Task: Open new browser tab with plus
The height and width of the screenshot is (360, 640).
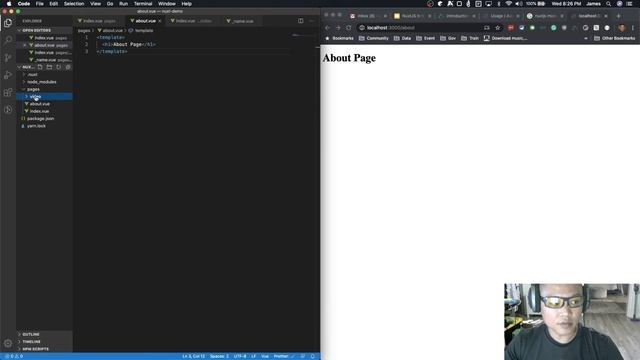Action: click(x=619, y=16)
